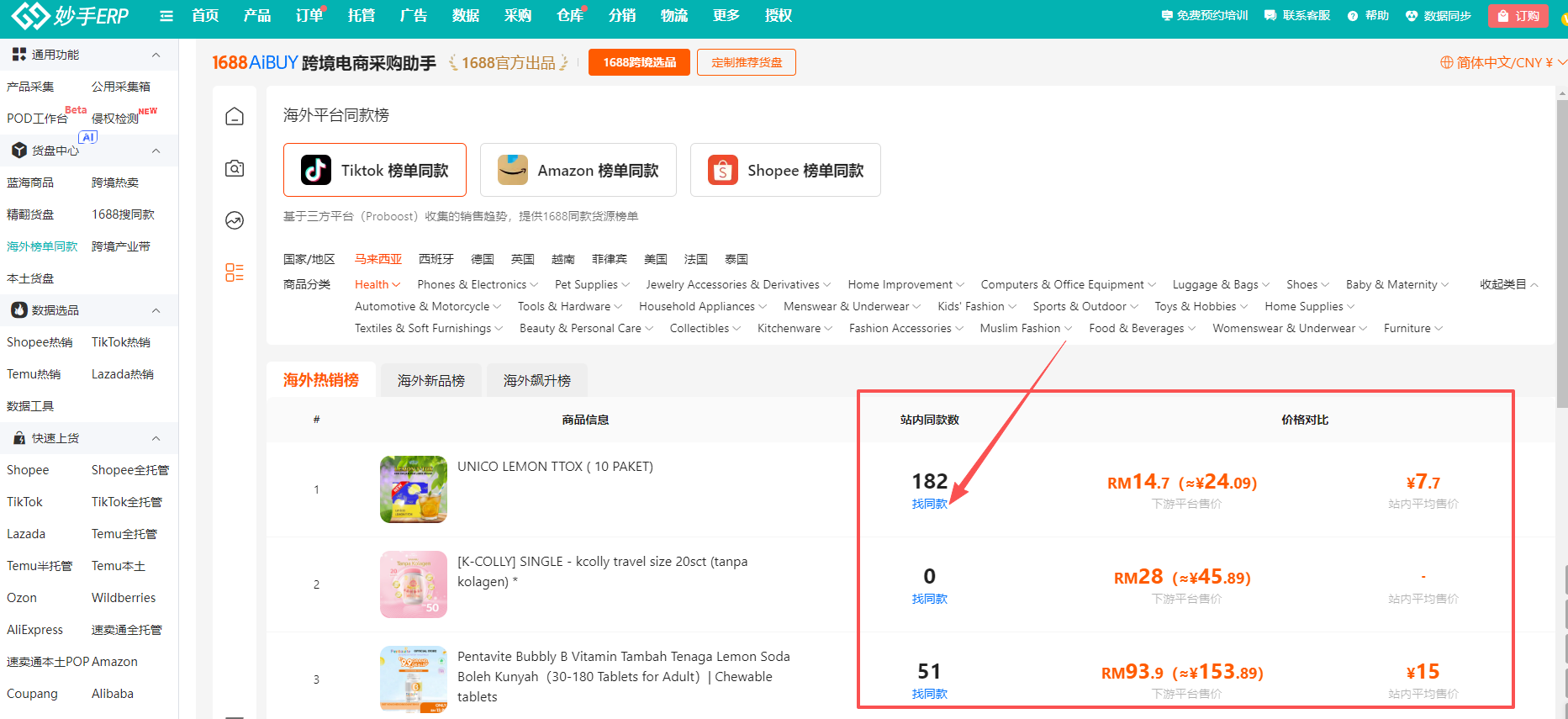Screen dimensions: 1568x719
Task: Click the 订购 button
Action: (1518, 16)
